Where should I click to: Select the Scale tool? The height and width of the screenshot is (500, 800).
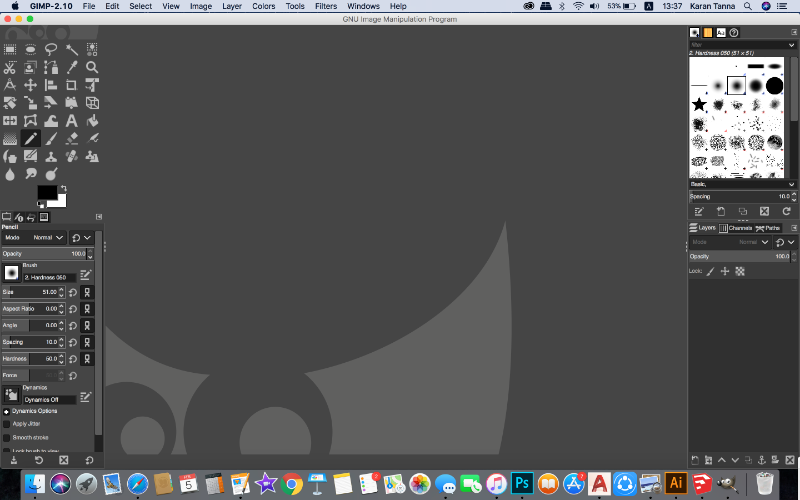pos(31,103)
